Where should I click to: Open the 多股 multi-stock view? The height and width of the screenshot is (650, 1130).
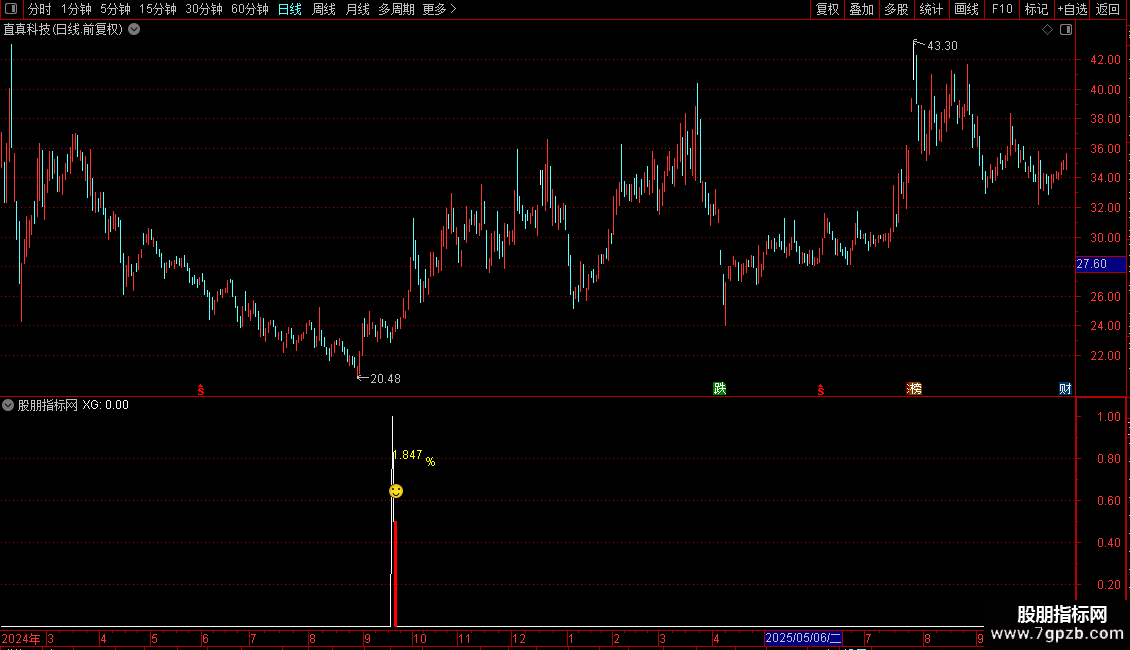896,9
